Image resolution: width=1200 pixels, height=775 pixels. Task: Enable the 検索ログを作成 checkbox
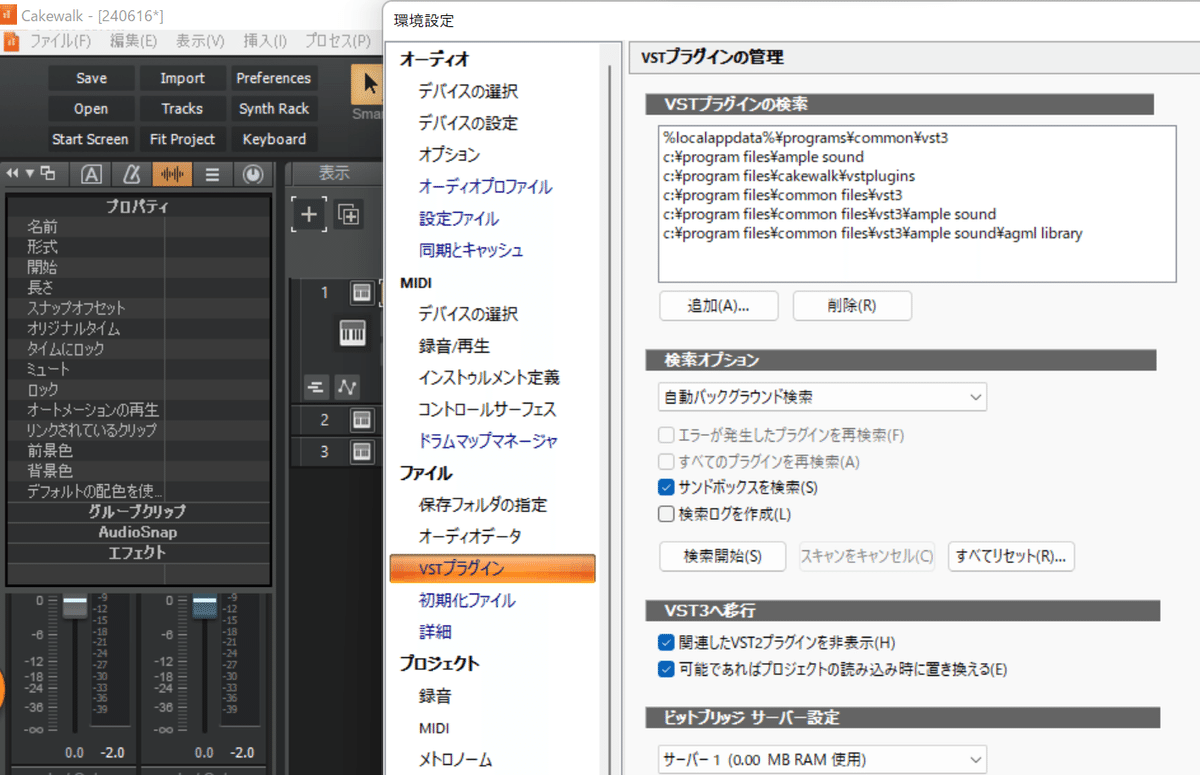click(x=666, y=513)
